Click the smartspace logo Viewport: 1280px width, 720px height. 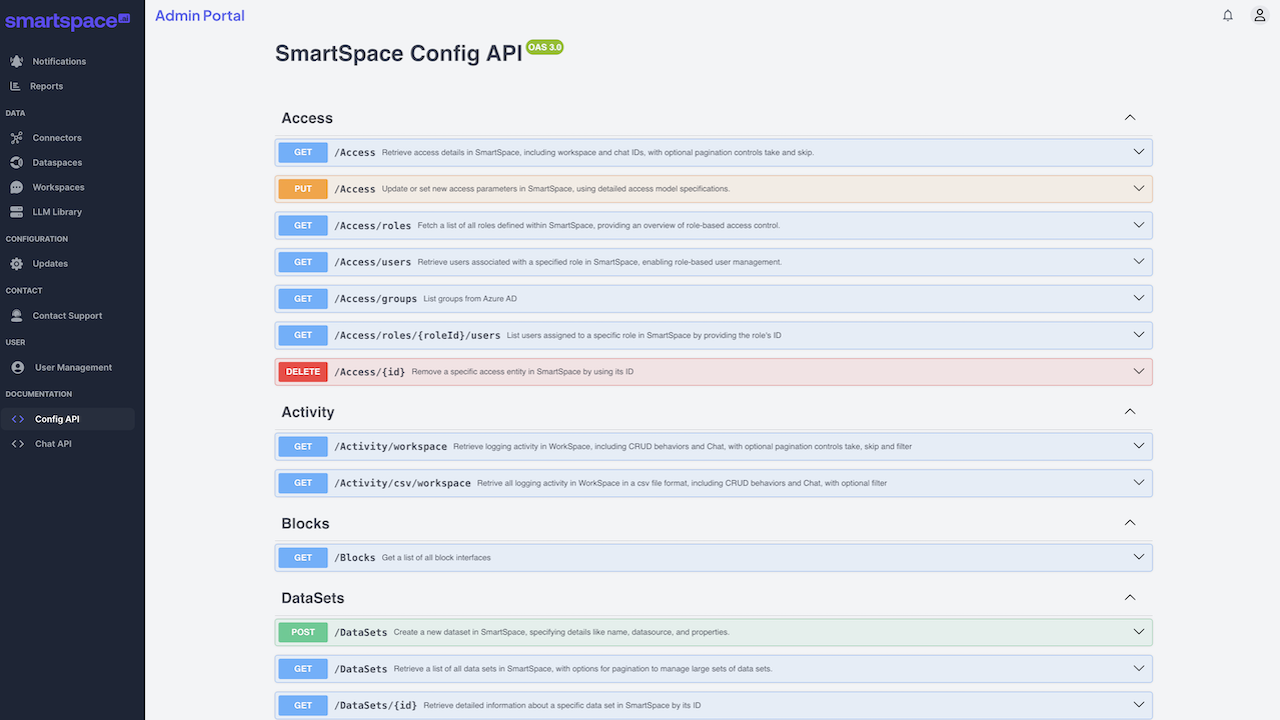pos(68,19)
